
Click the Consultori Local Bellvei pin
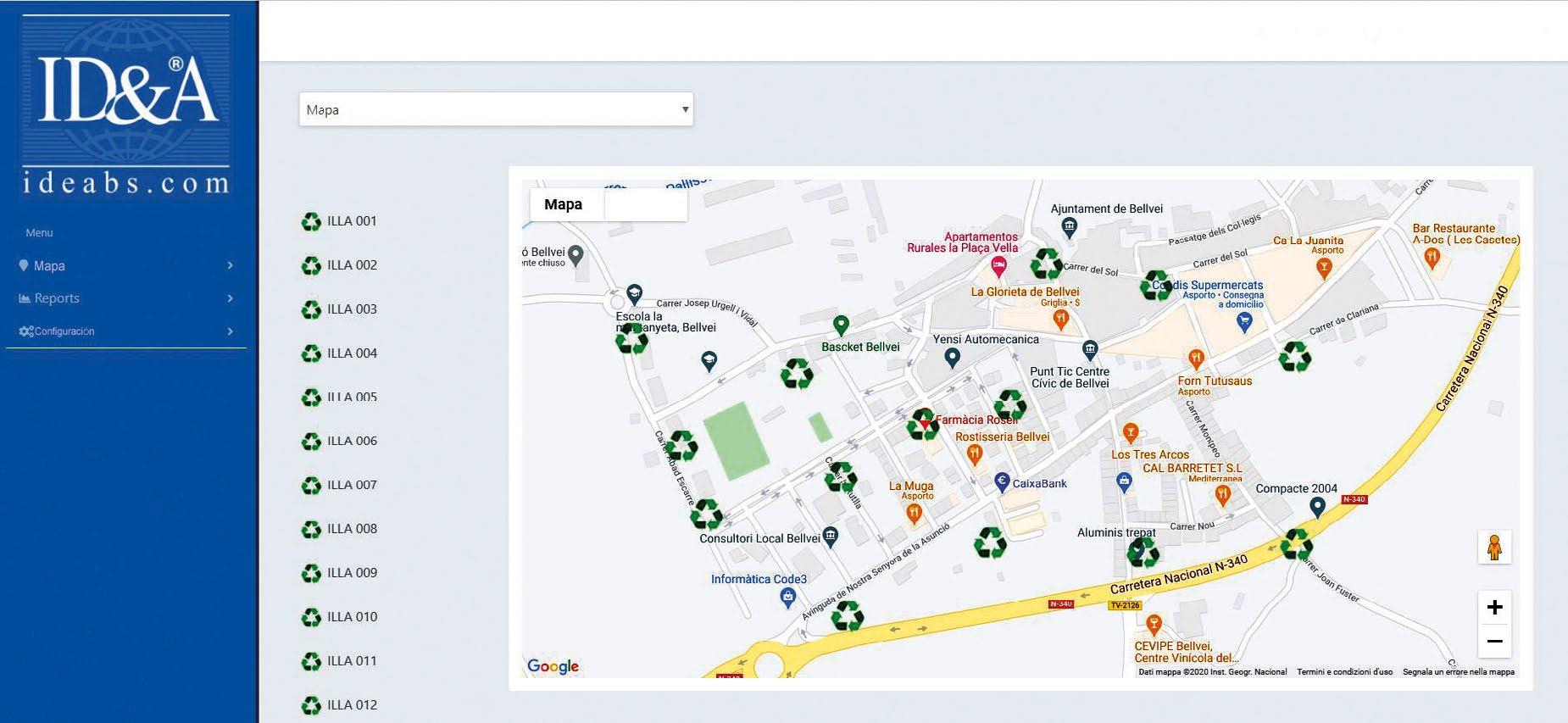tap(831, 536)
